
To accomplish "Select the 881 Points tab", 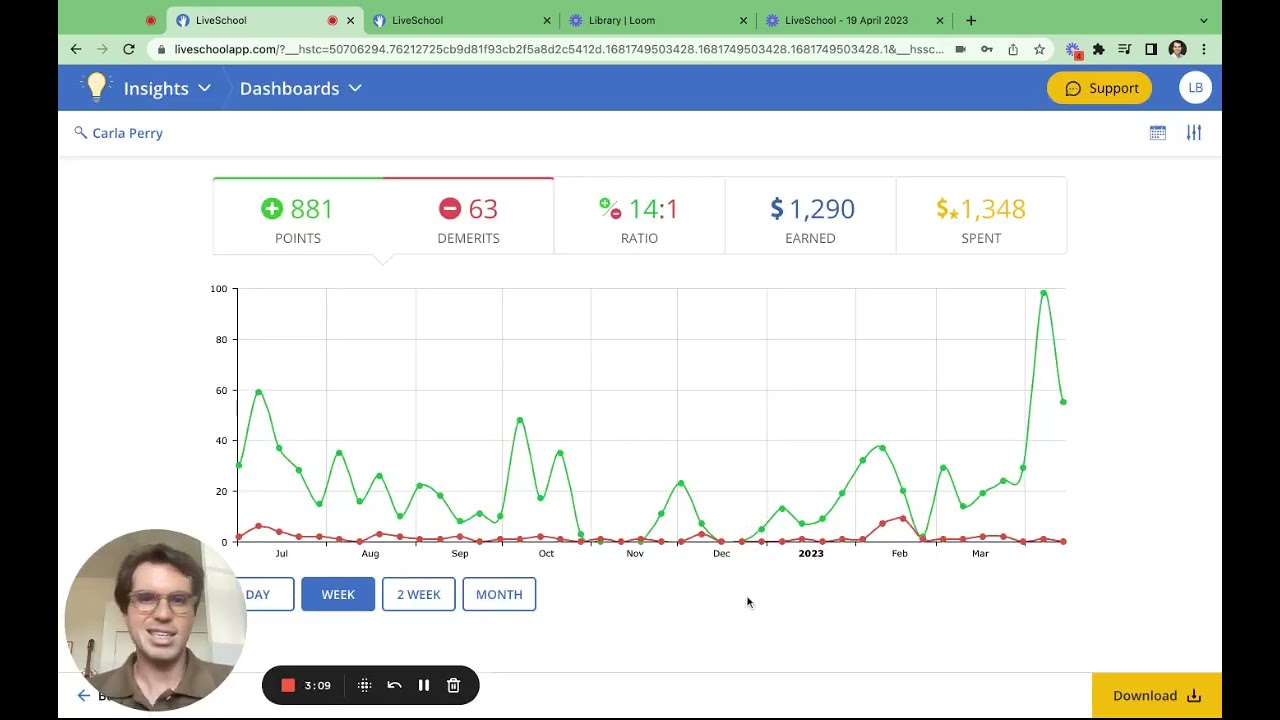I will pos(298,217).
